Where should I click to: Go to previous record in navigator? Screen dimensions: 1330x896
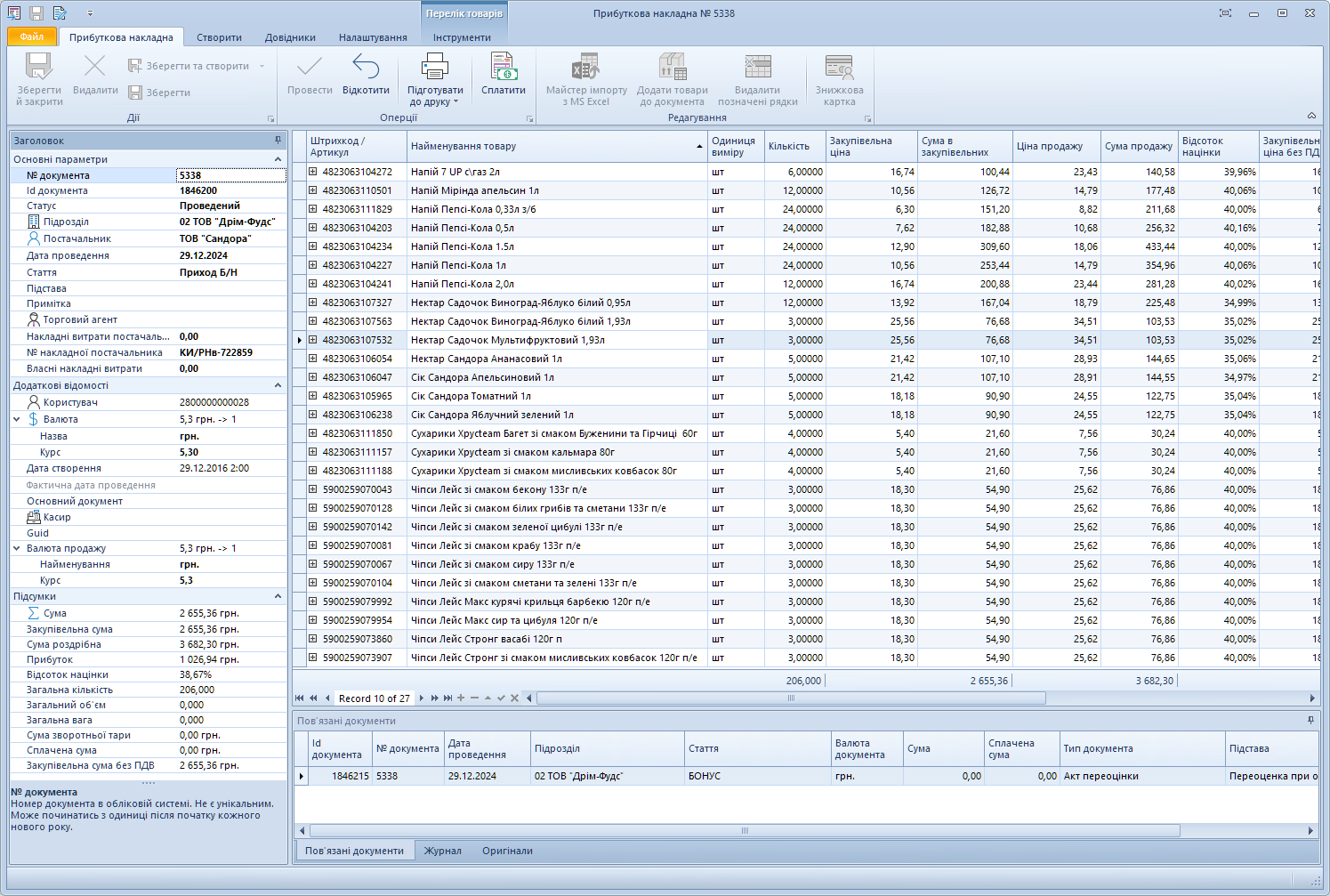pos(327,698)
